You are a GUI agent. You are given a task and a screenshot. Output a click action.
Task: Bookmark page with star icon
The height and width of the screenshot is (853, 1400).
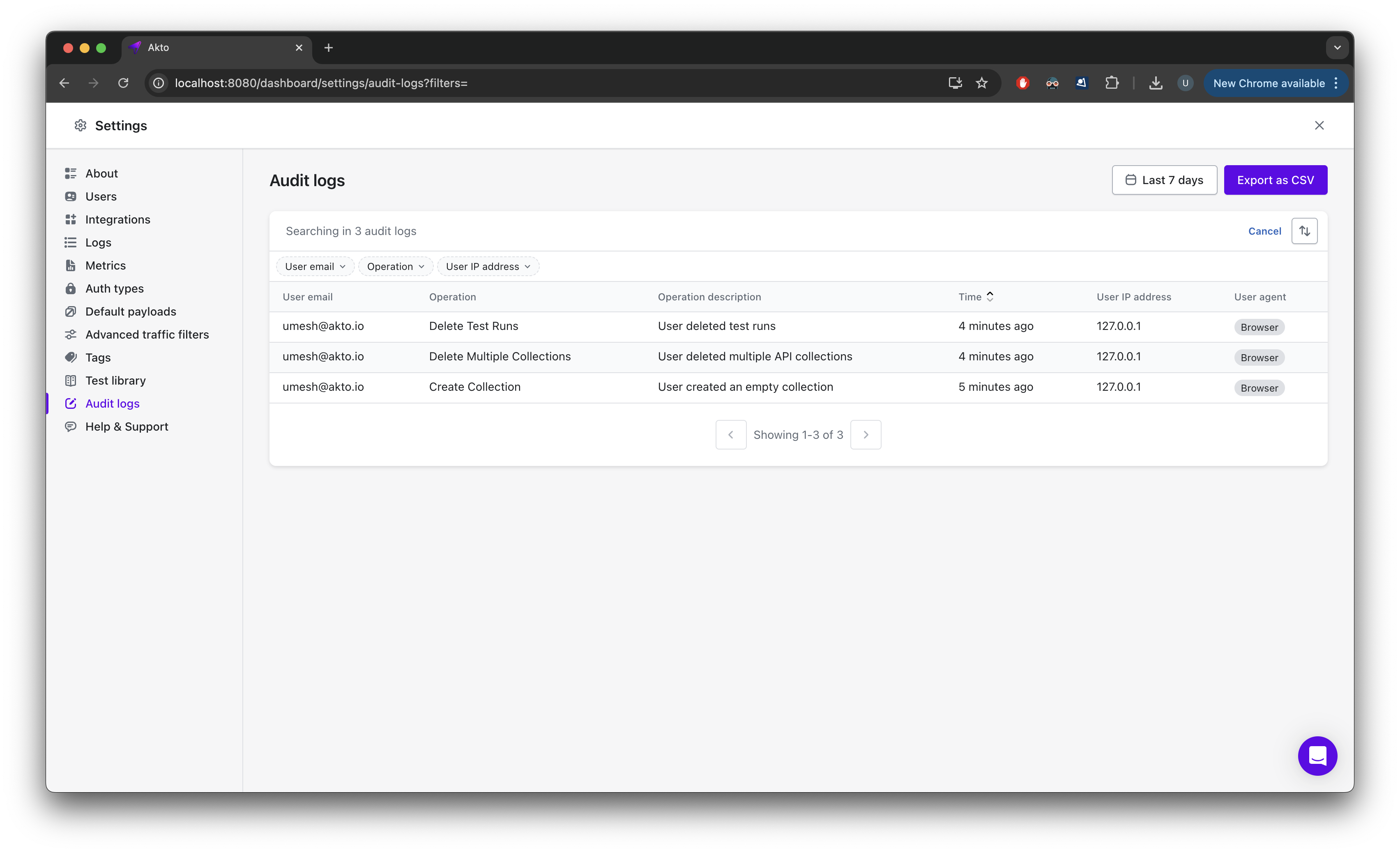click(x=981, y=83)
